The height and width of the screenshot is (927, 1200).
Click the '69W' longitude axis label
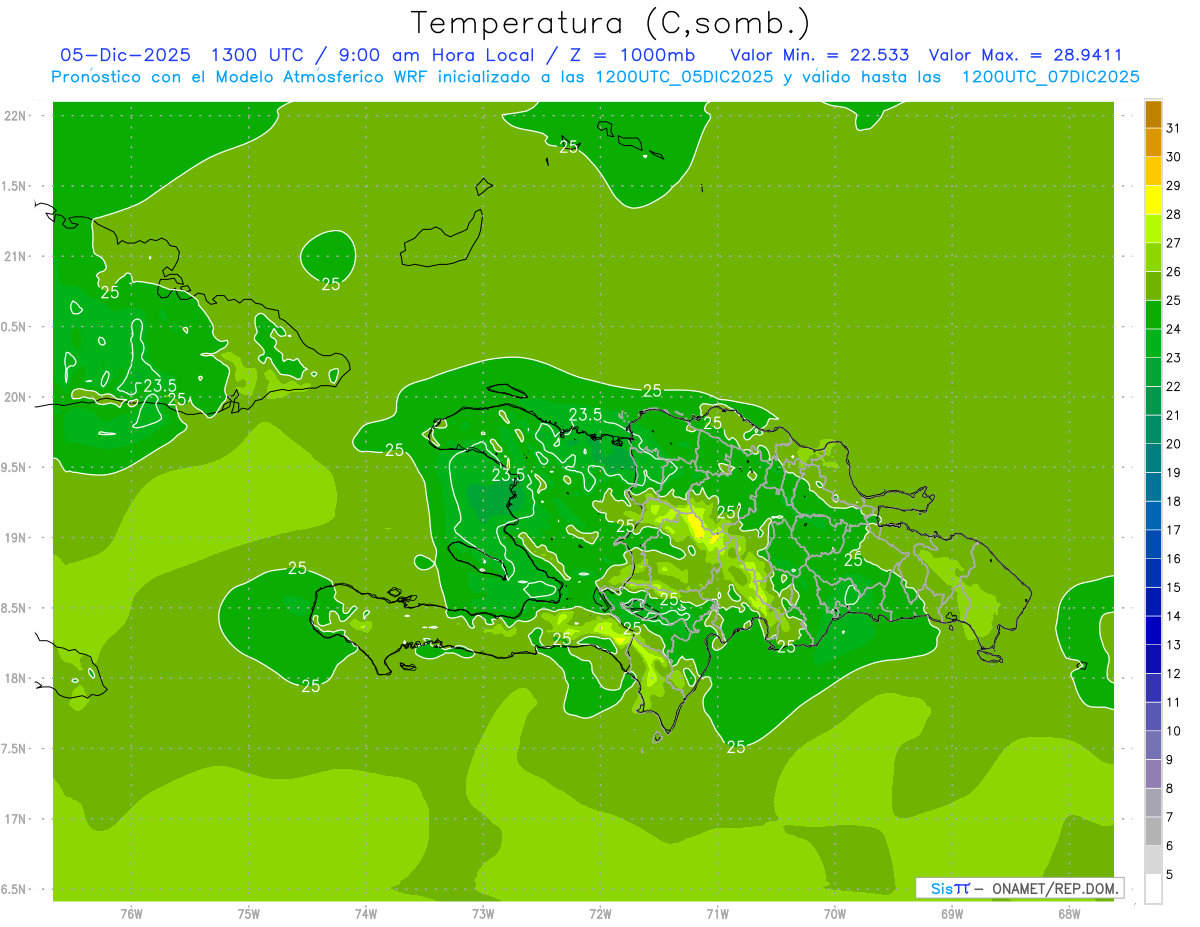pyautogui.click(x=952, y=914)
